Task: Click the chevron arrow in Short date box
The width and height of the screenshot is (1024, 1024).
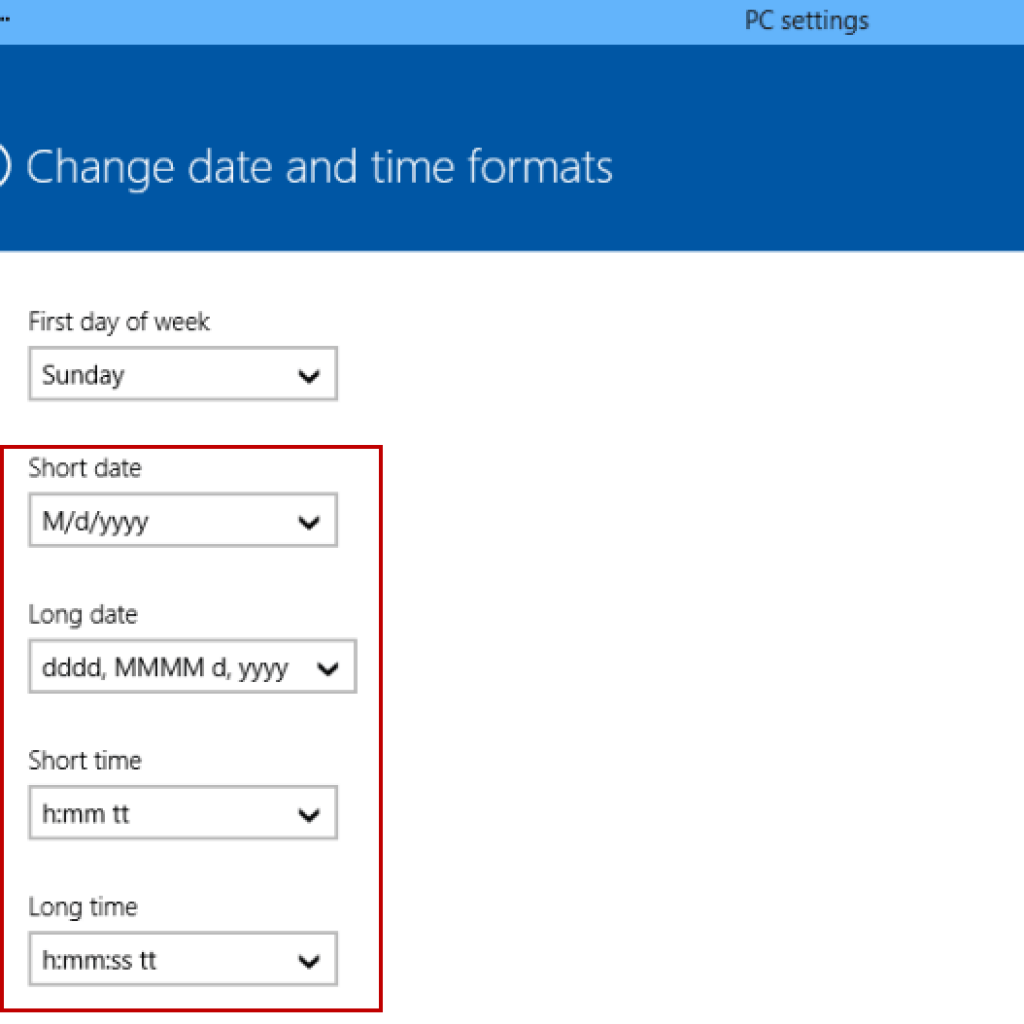Action: 309,522
